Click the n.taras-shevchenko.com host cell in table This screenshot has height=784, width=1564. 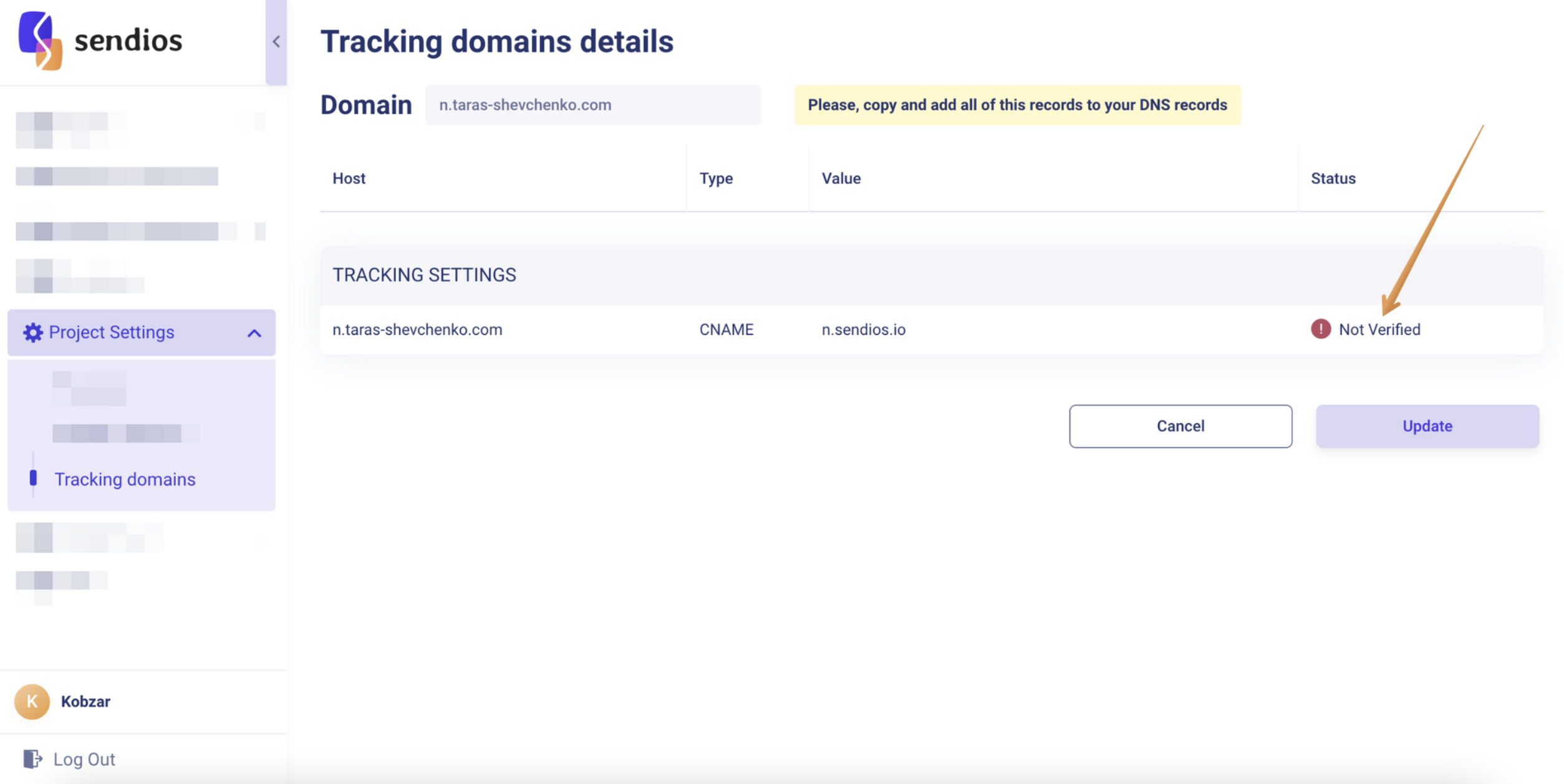[417, 330]
